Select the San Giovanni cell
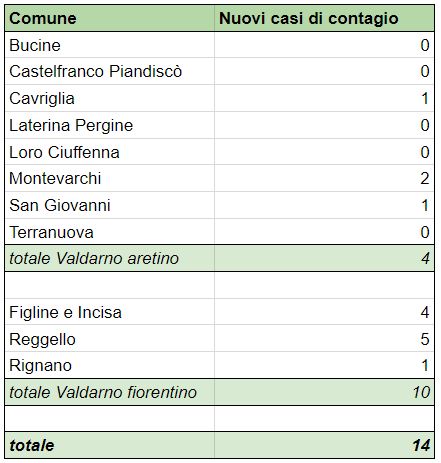 point(110,205)
